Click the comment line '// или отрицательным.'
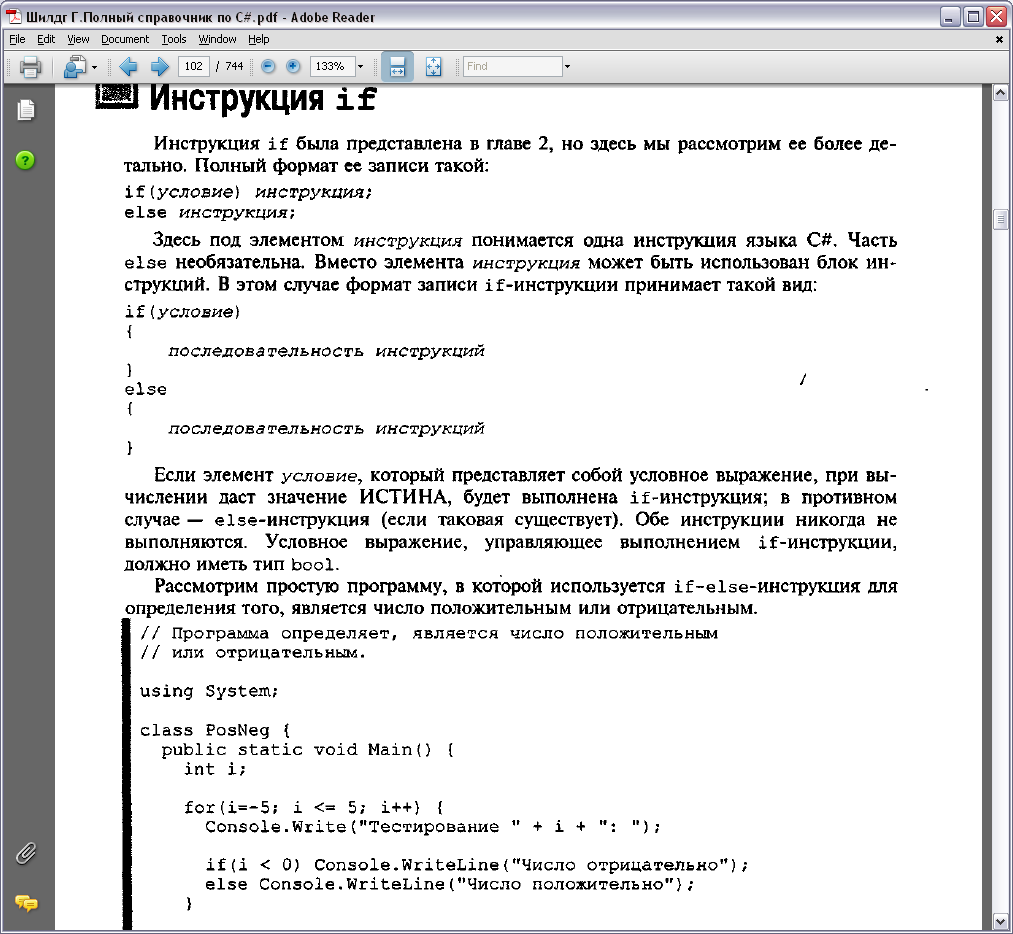 pos(253,653)
